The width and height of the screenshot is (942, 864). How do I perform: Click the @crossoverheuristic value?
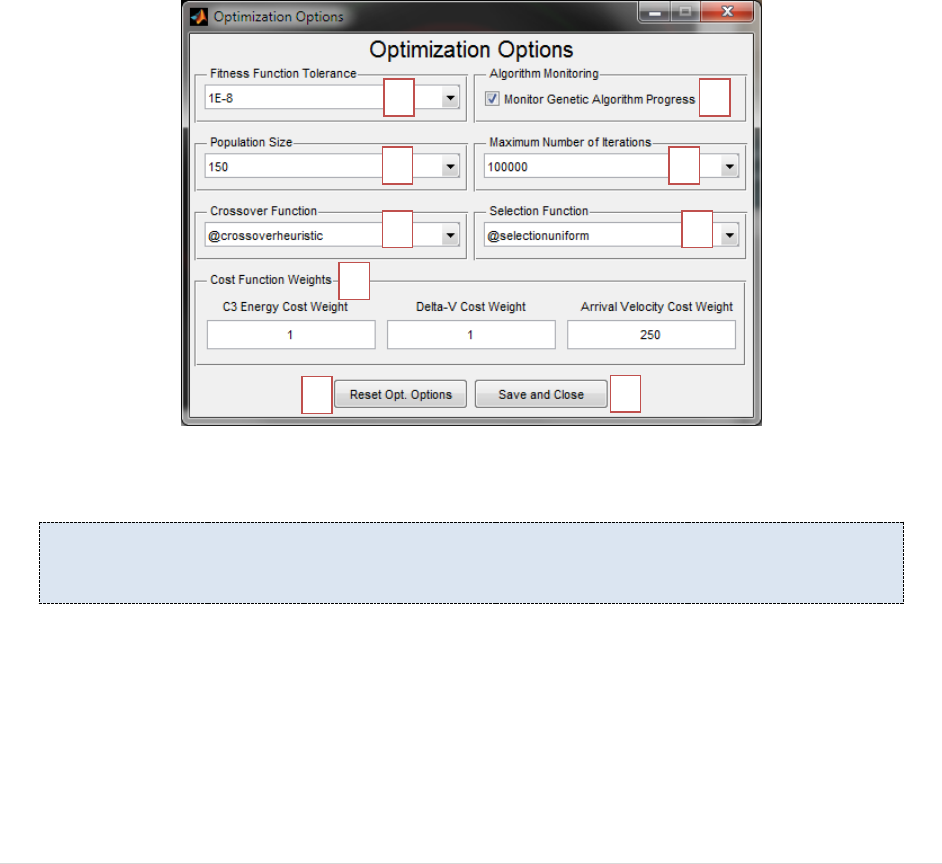click(266, 236)
